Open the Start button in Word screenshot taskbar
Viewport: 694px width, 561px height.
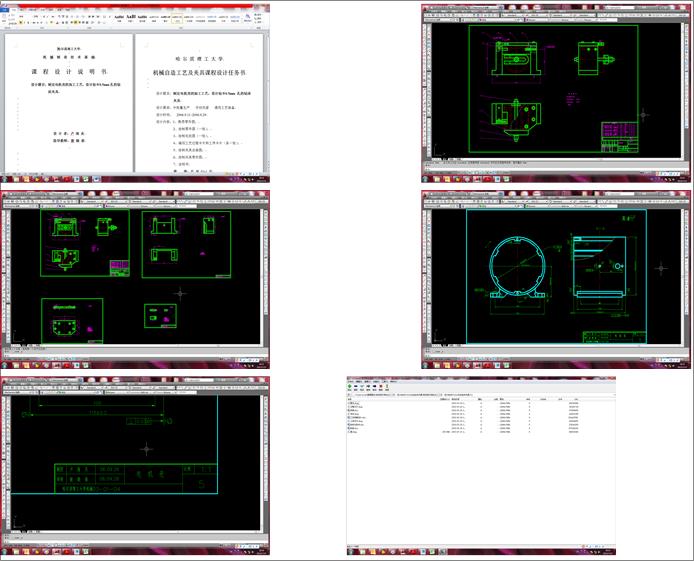click(x=5, y=179)
